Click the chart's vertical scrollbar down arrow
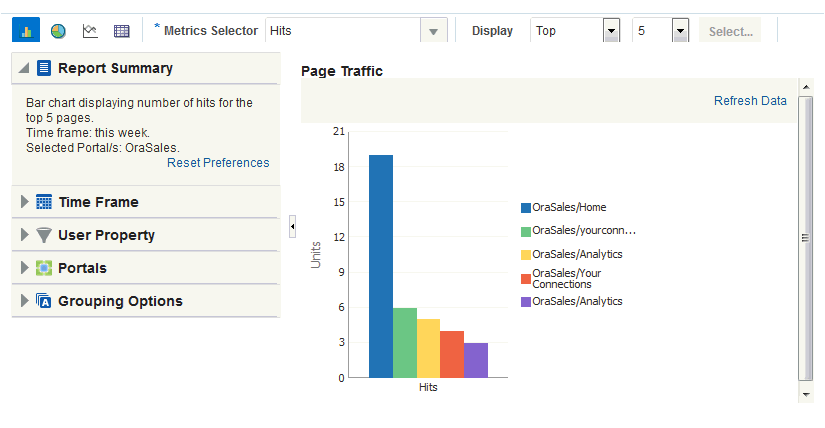Screen dimensions: 825x428 (x=806, y=395)
